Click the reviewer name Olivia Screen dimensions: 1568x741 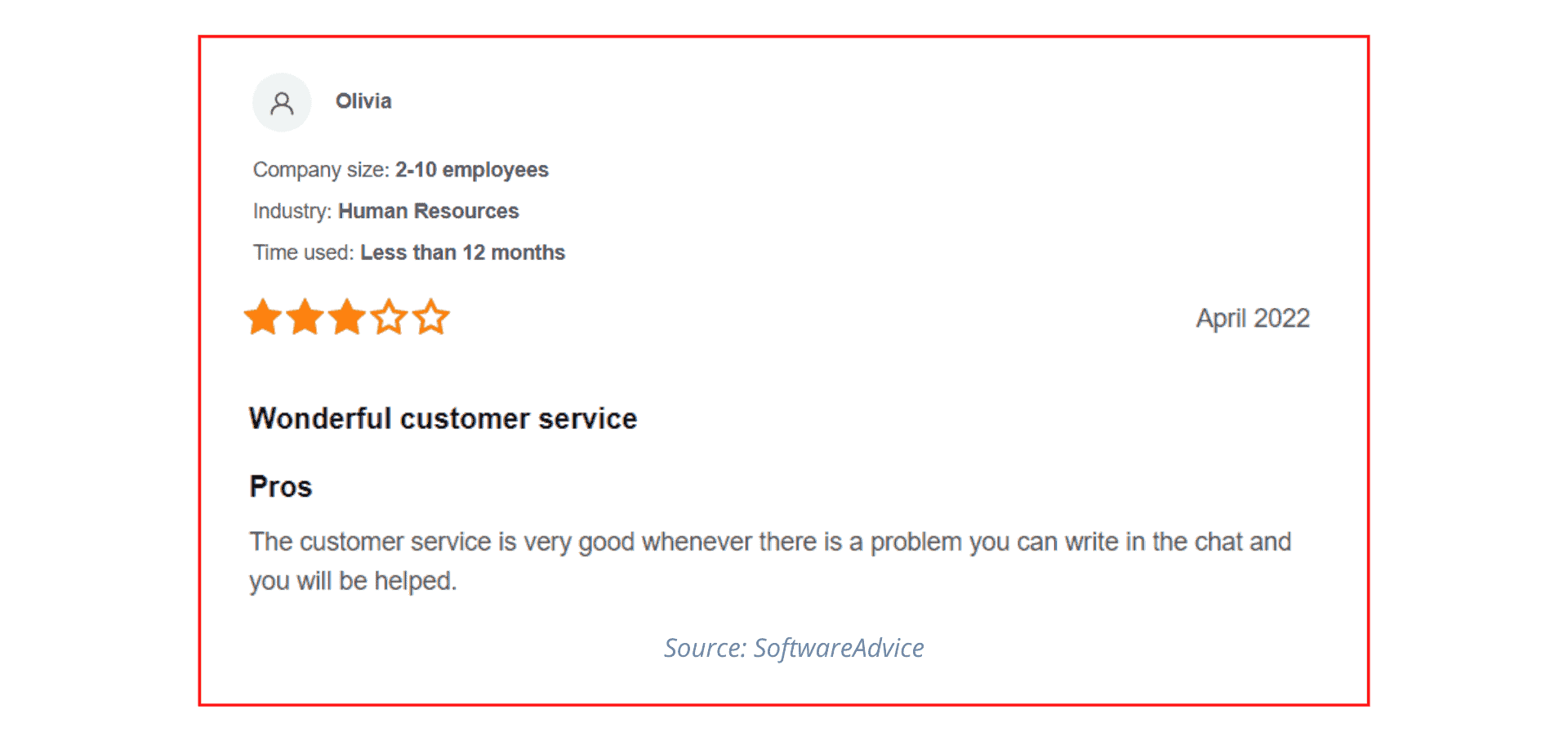pyautogui.click(x=363, y=101)
